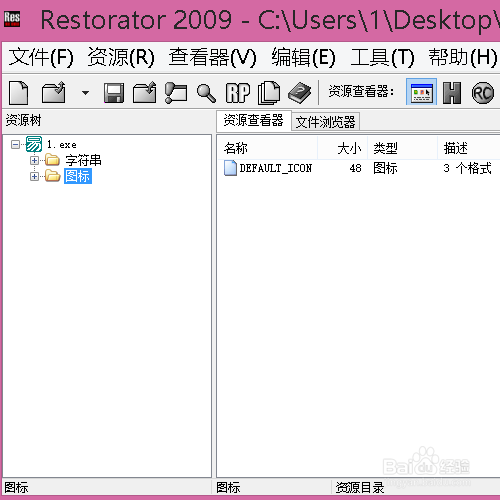Expand the 字符串 folder node
Image resolution: width=500 pixels, height=500 pixels.
34,160
